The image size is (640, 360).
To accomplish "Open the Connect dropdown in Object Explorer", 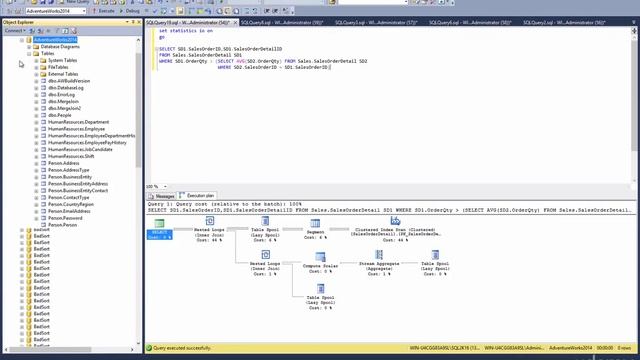I will (x=15, y=31).
